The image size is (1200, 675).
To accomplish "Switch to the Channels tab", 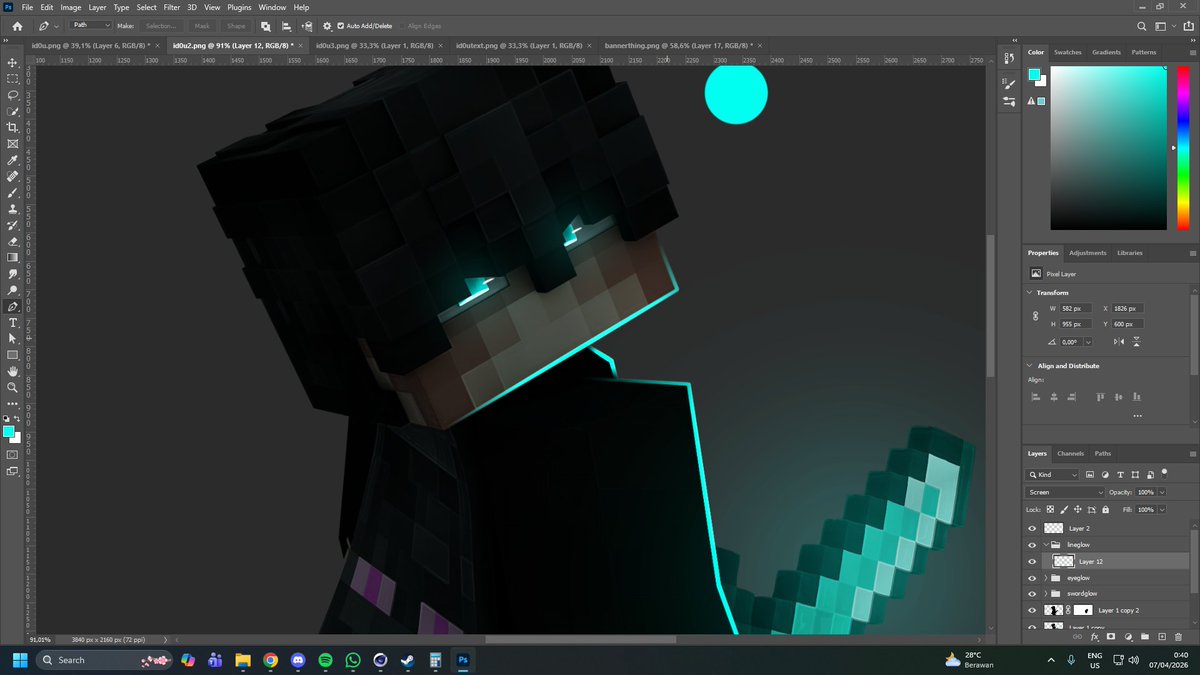I will pyautogui.click(x=1070, y=453).
